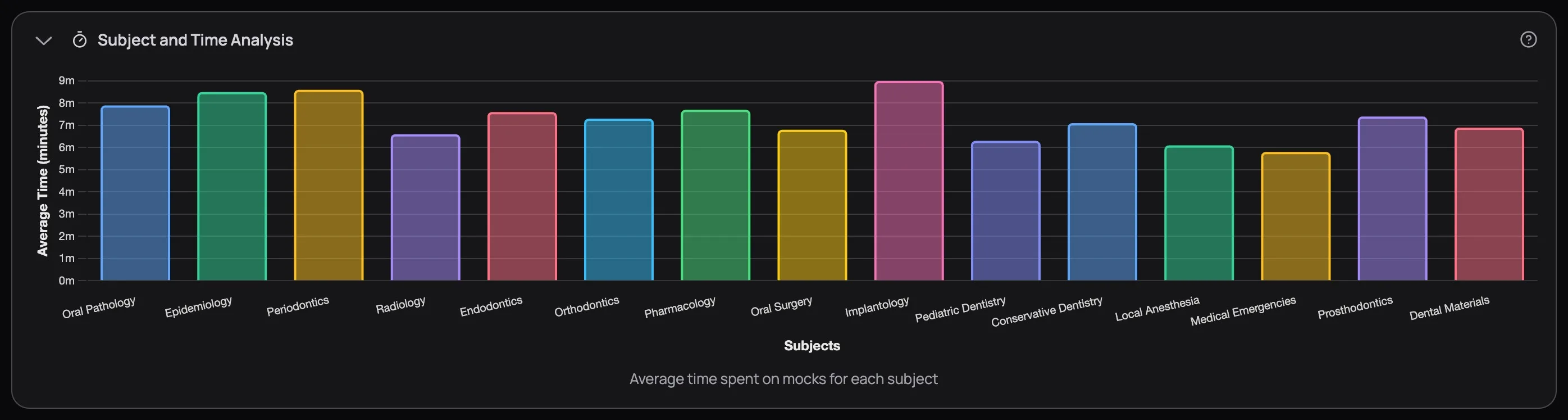
Task: Click the Subjects axis title
Action: (812, 345)
